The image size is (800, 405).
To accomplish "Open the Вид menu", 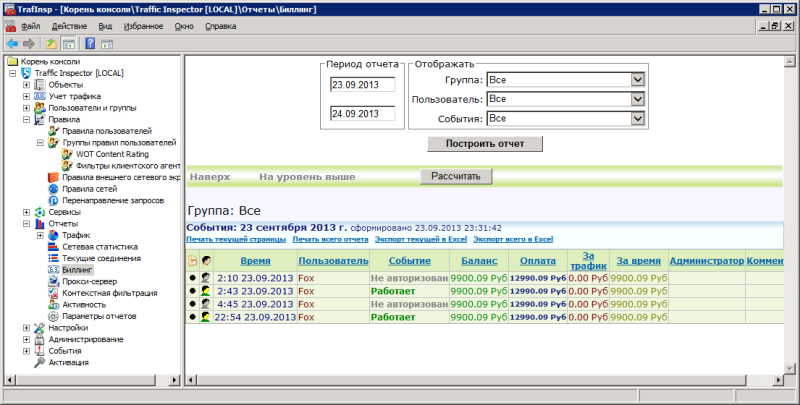I will [105, 26].
